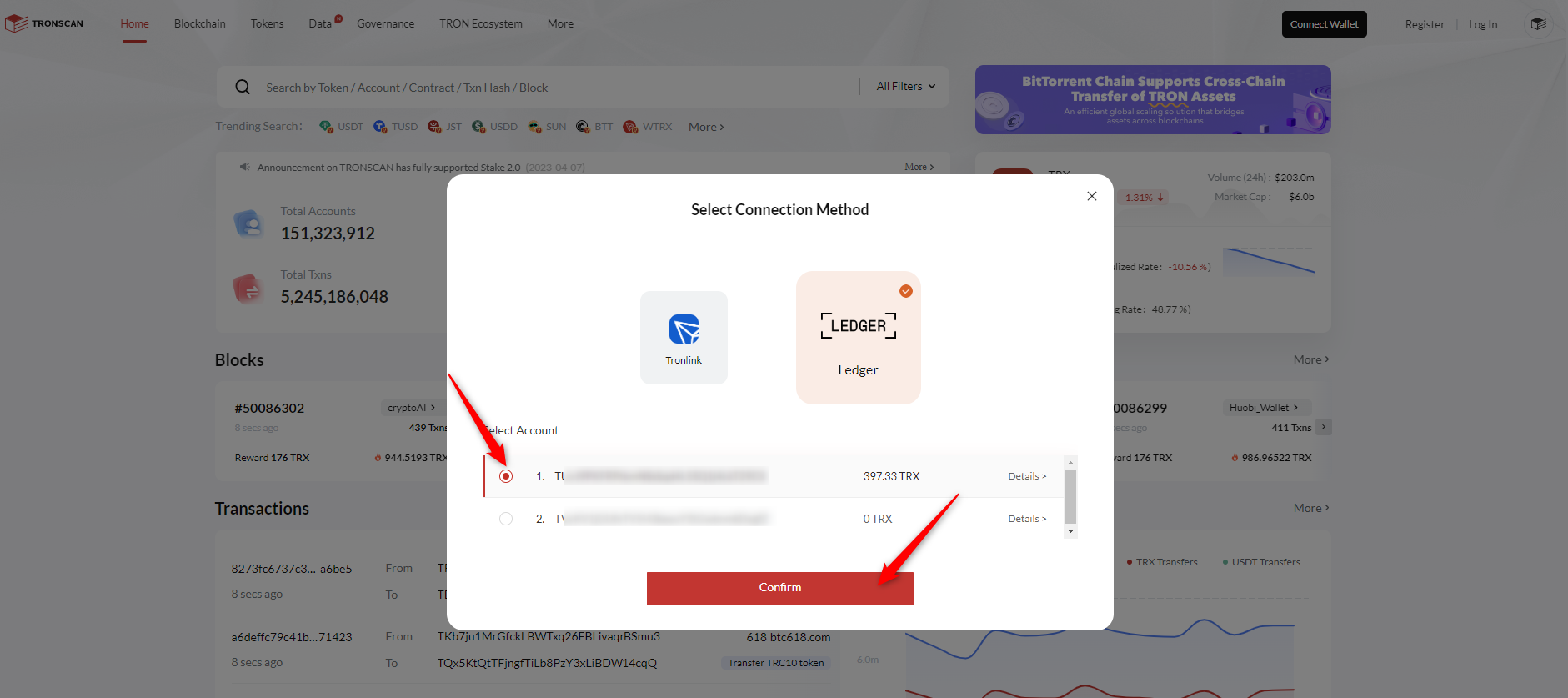Expand the All Filters dropdown
Image resolution: width=1568 pixels, height=698 pixels.
[x=905, y=87]
